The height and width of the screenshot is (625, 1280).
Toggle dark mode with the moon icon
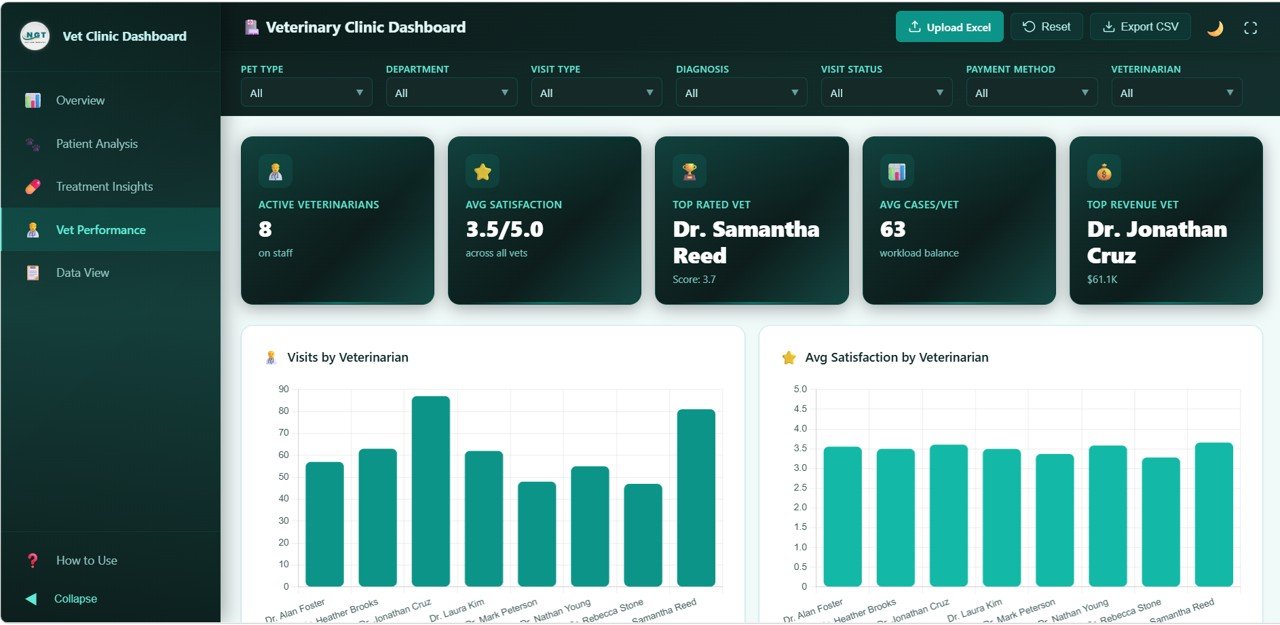coord(1214,29)
